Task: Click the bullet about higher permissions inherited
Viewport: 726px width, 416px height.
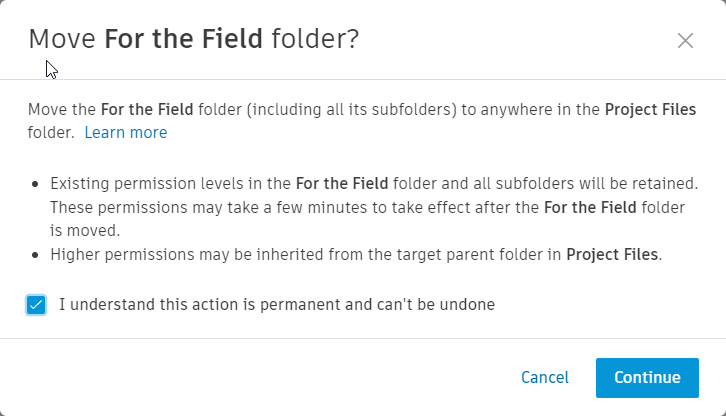Action: pyautogui.click(x=356, y=254)
